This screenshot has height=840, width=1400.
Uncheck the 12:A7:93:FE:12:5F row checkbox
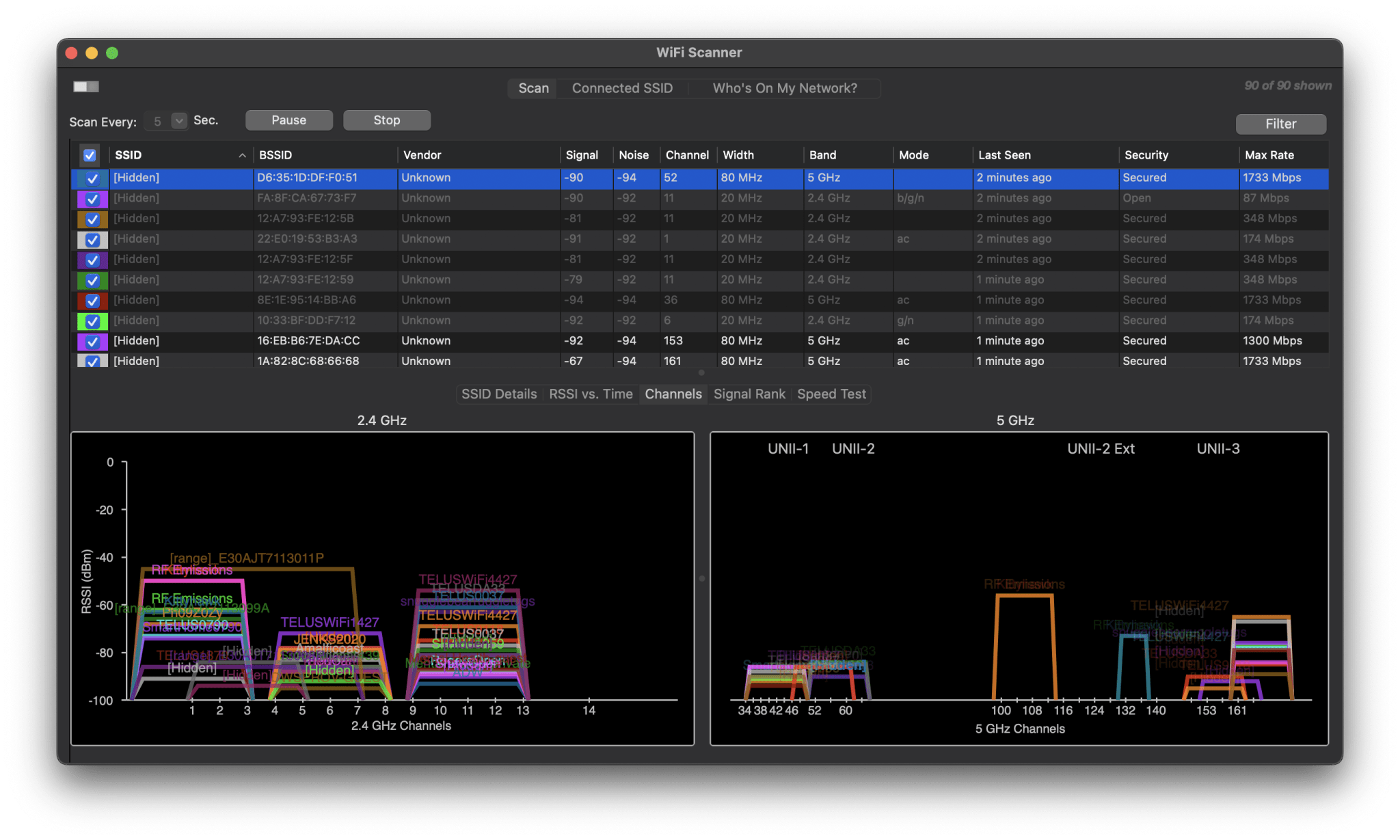click(x=92, y=260)
